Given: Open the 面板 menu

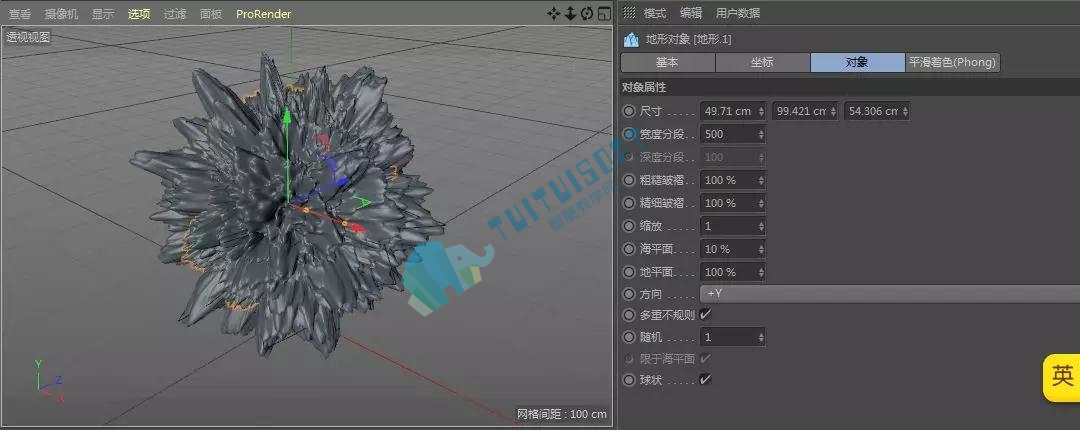Looking at the screenshot, I should tap(211, 14).
